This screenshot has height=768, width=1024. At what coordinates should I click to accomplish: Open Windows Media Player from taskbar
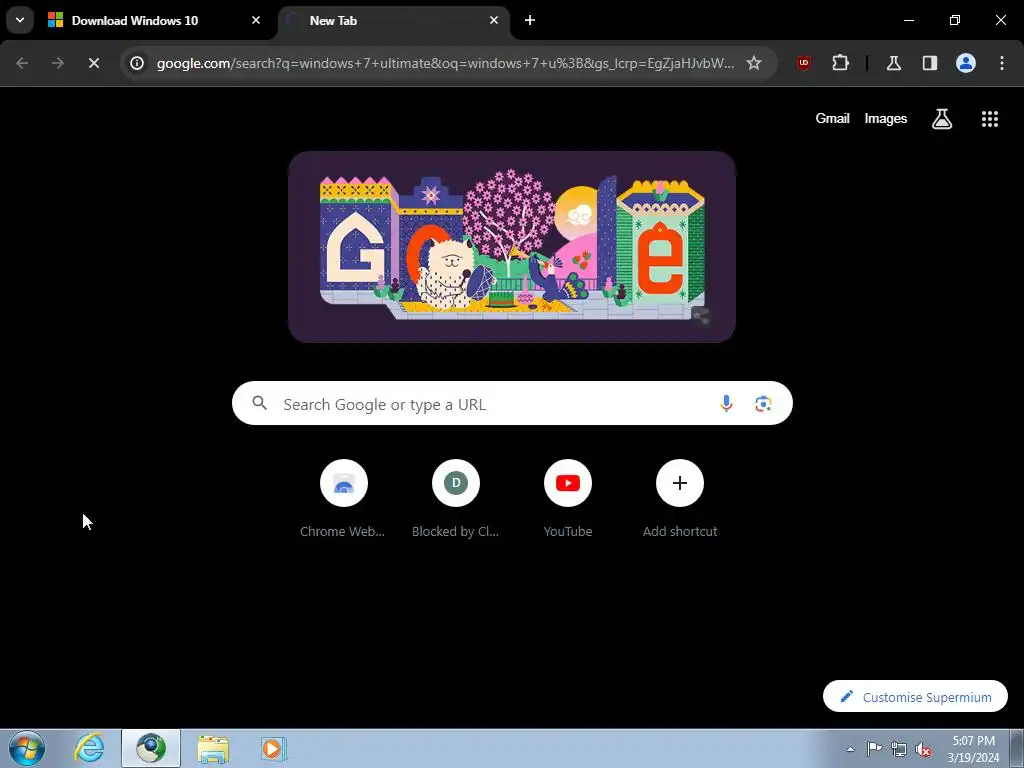pos(274,748)
